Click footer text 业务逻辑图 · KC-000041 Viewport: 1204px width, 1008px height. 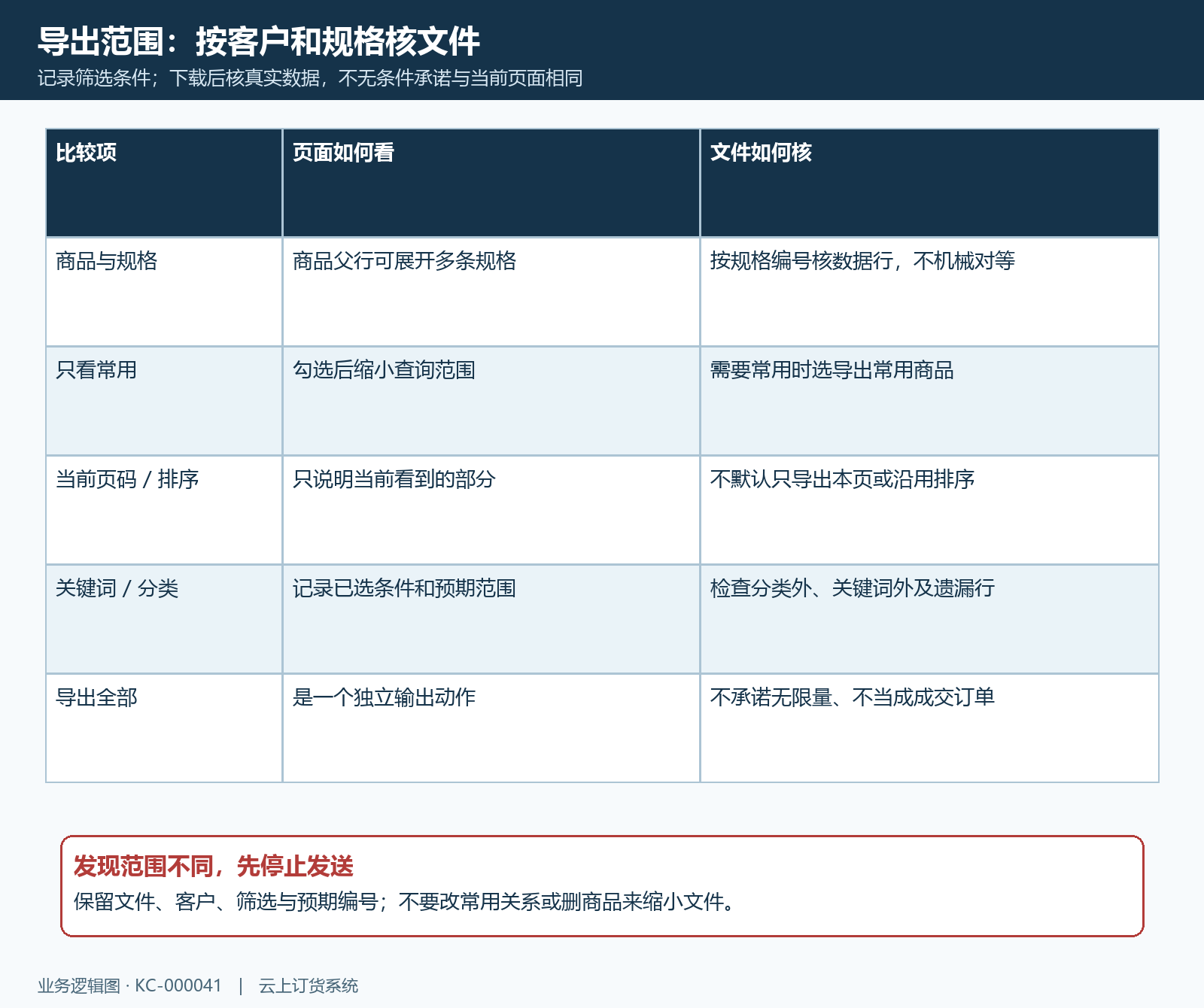click(x=130, y=985)
